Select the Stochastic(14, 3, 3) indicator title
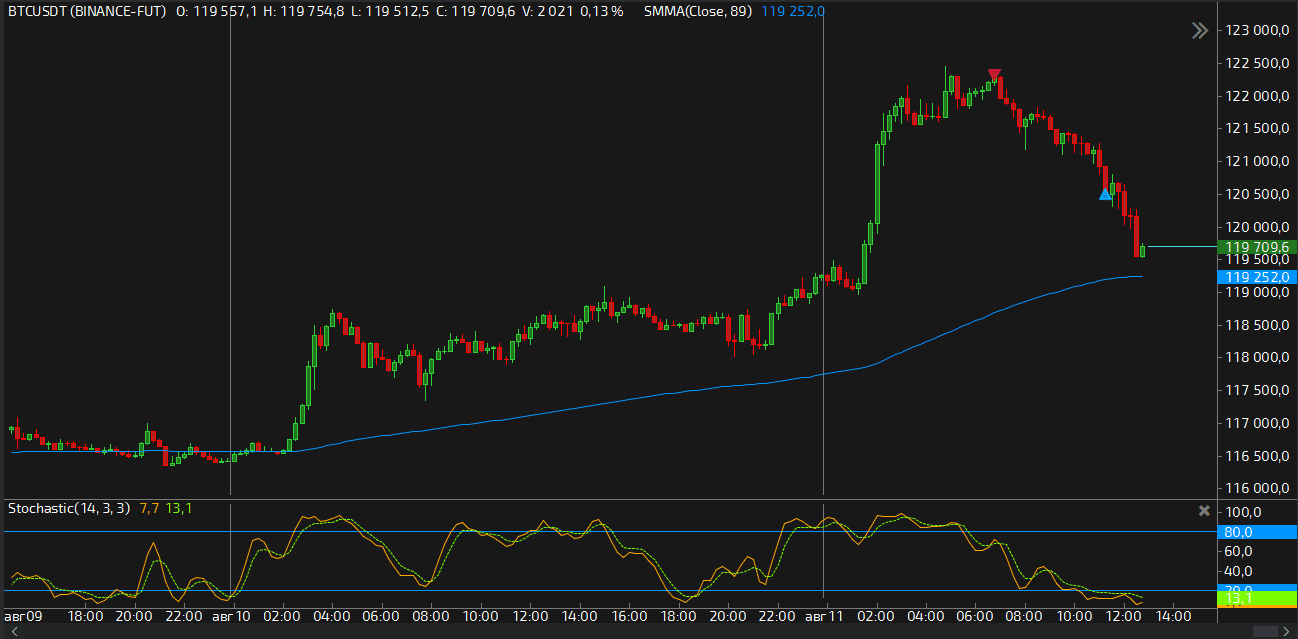This screenshot has height=639, width=1298. point(69,508)
